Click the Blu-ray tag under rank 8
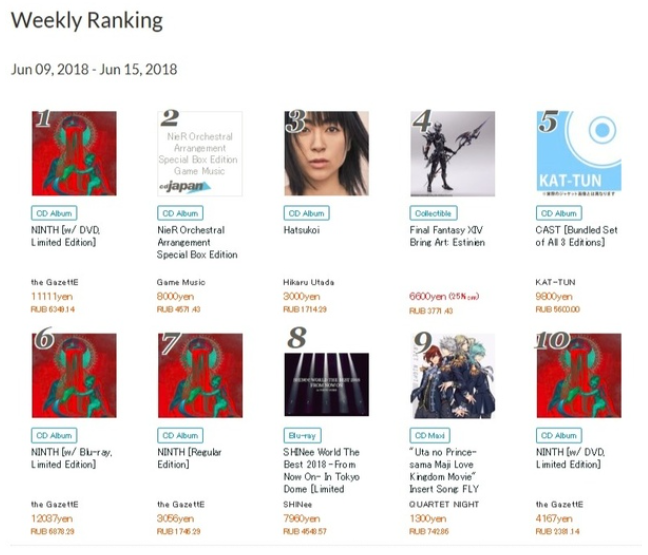This screenshot has width=648, height=555. (x=302, y=436)
